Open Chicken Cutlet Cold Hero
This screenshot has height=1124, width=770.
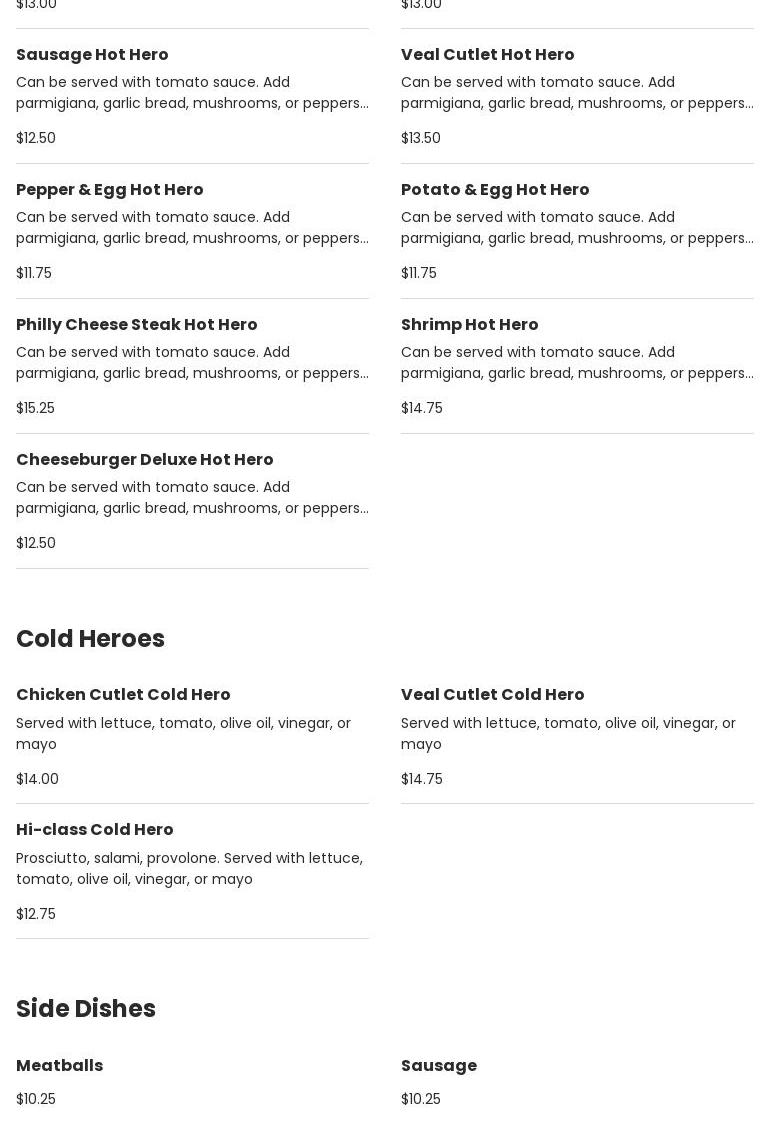tap(123, 694)
